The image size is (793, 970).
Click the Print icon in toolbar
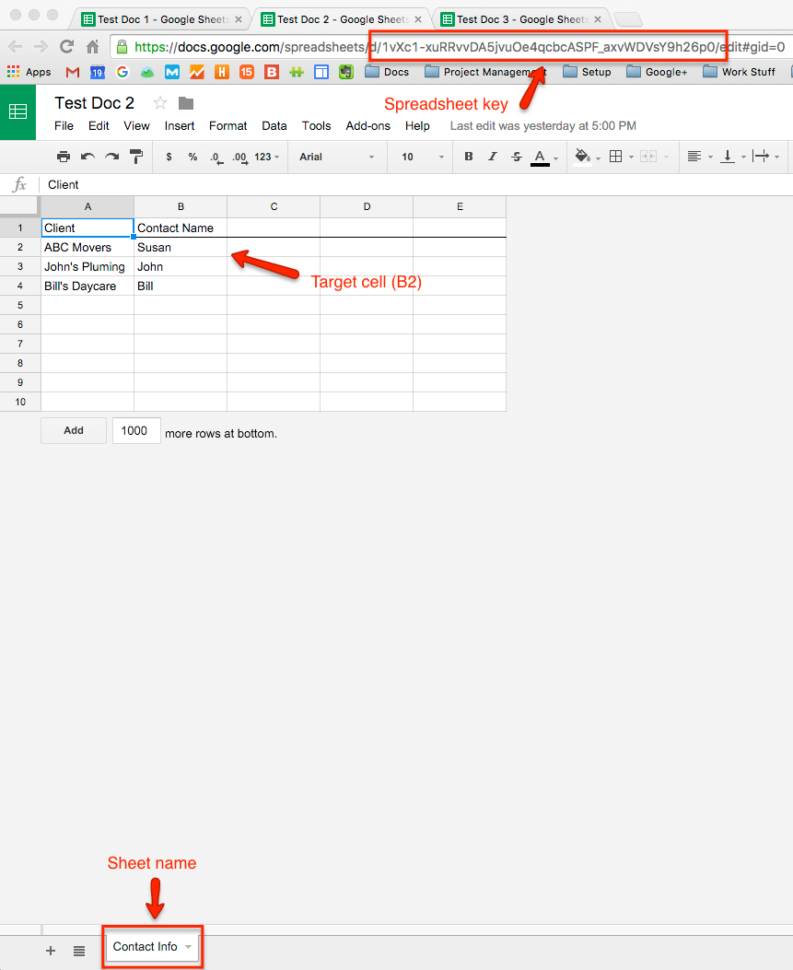pos(63,157)
